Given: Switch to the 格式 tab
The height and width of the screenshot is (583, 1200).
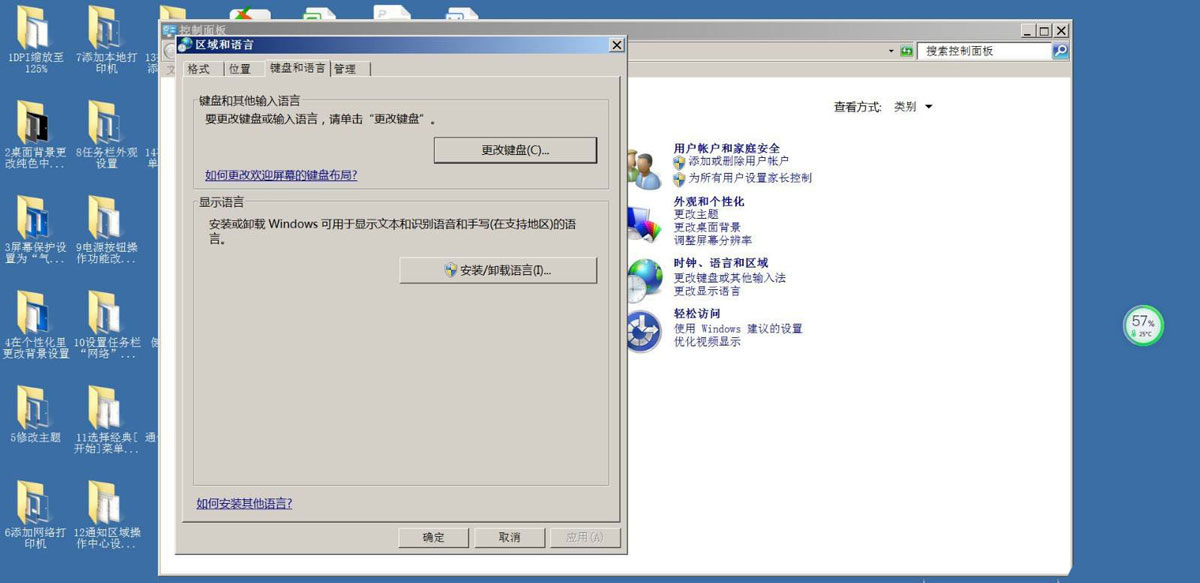Looking at the screenshot, I should 199,69.
